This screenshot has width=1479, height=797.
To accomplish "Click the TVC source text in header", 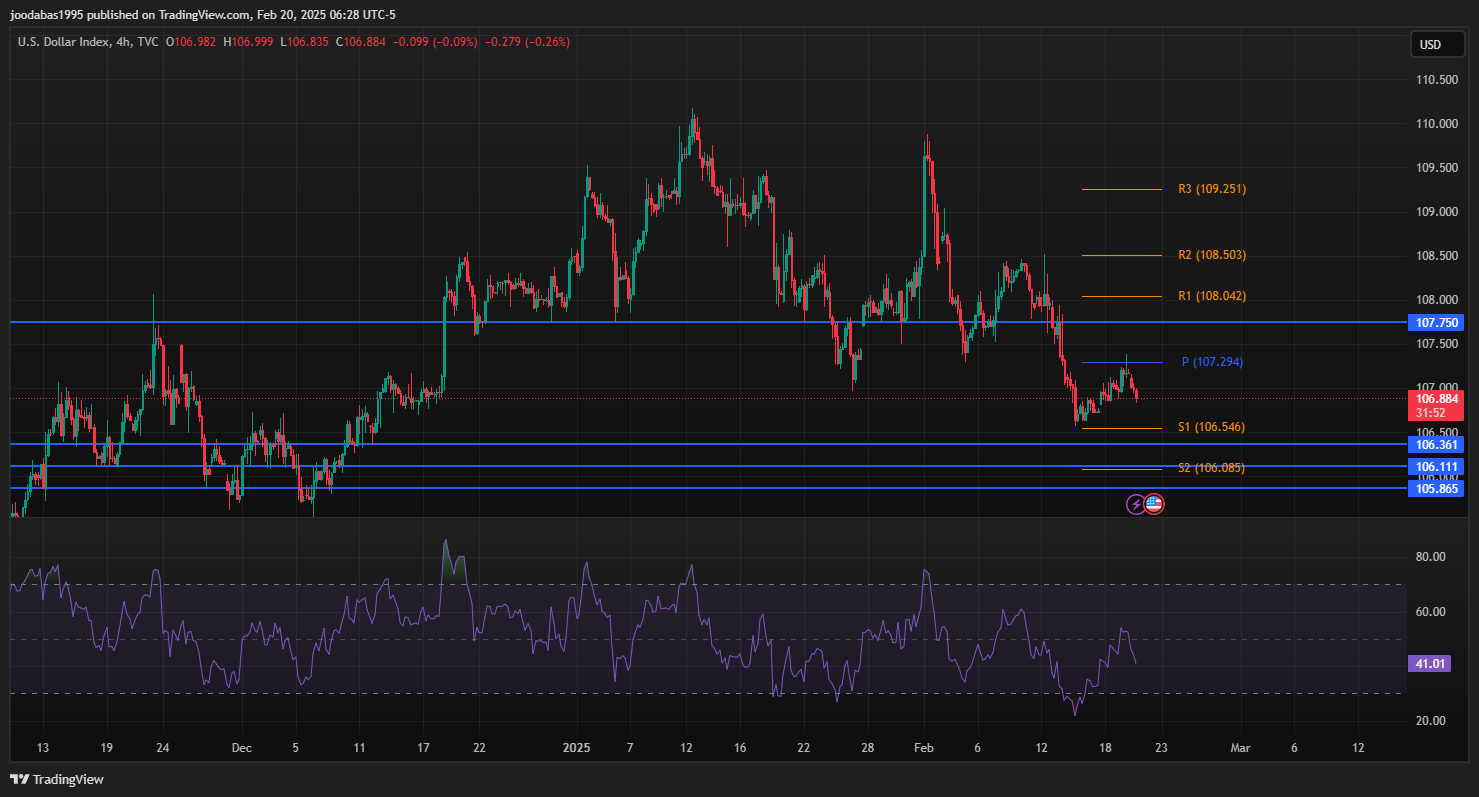I will (x=147, y=42).
